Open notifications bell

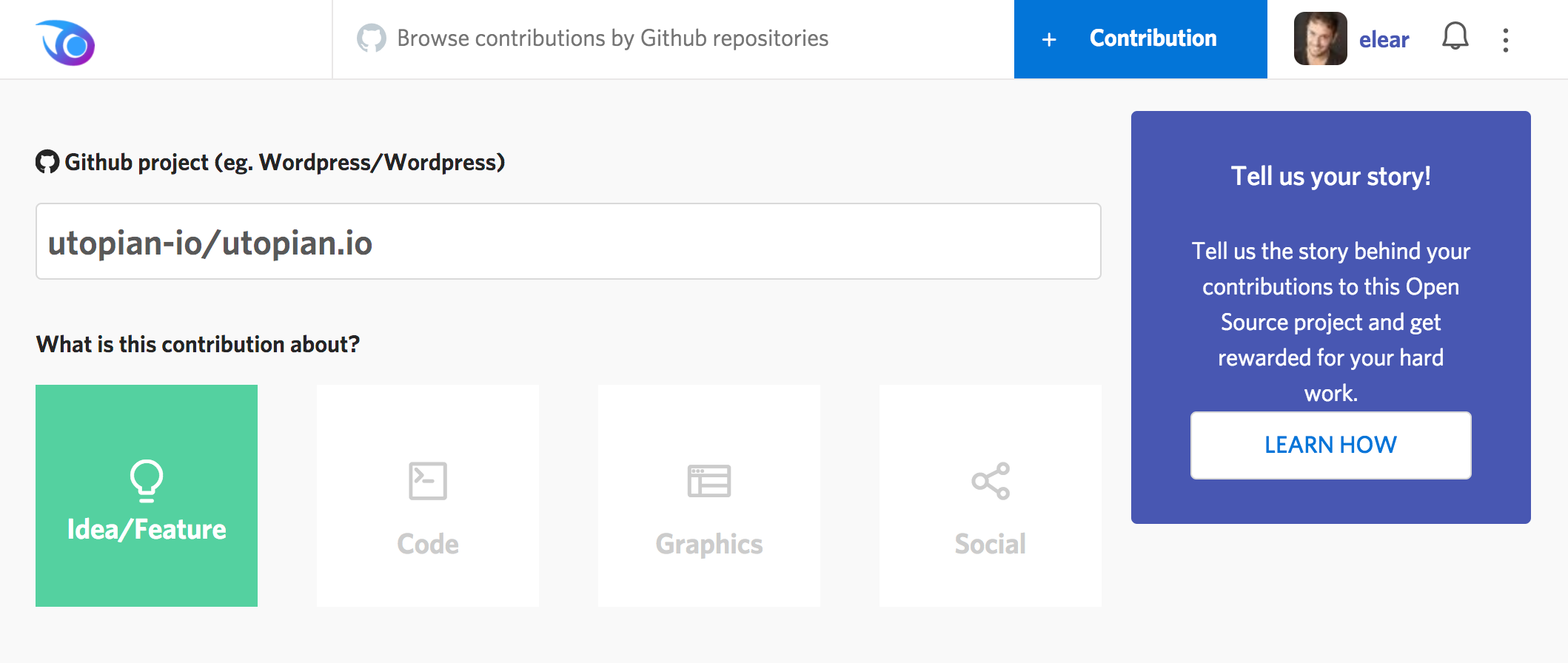point(1455,36)
